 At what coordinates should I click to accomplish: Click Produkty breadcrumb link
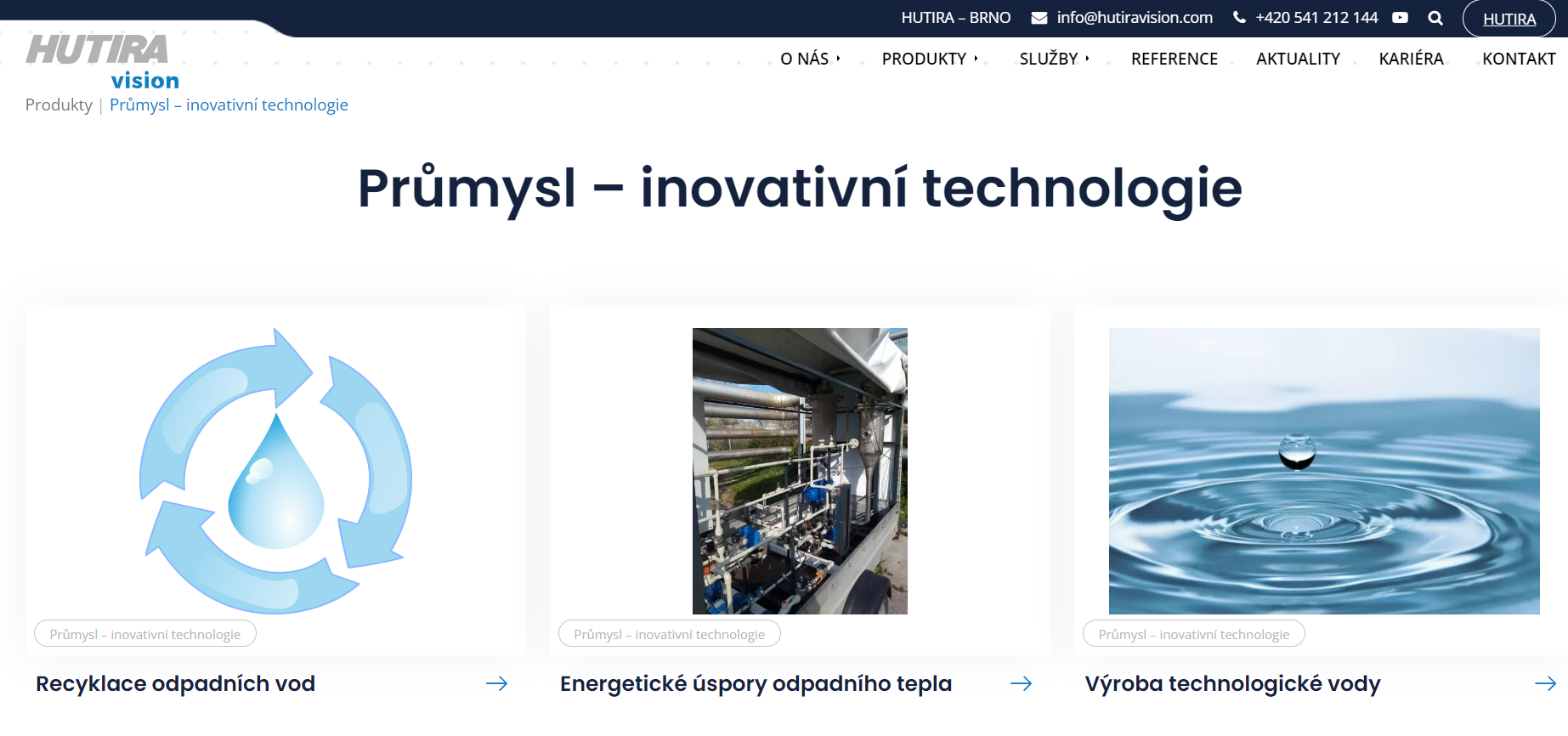[59, 105]
